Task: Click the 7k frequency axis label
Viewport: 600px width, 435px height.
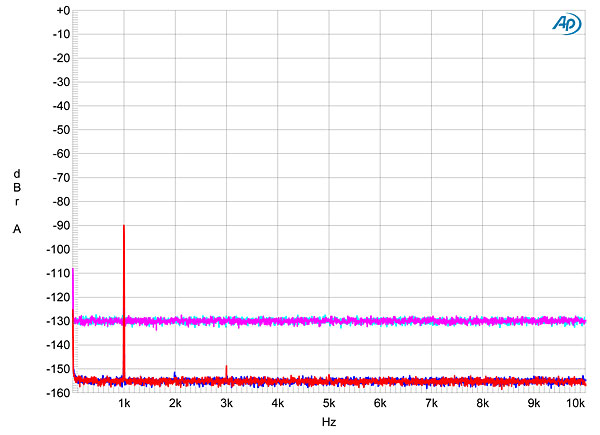Action: pyautogui.click(x=431, y=403)
